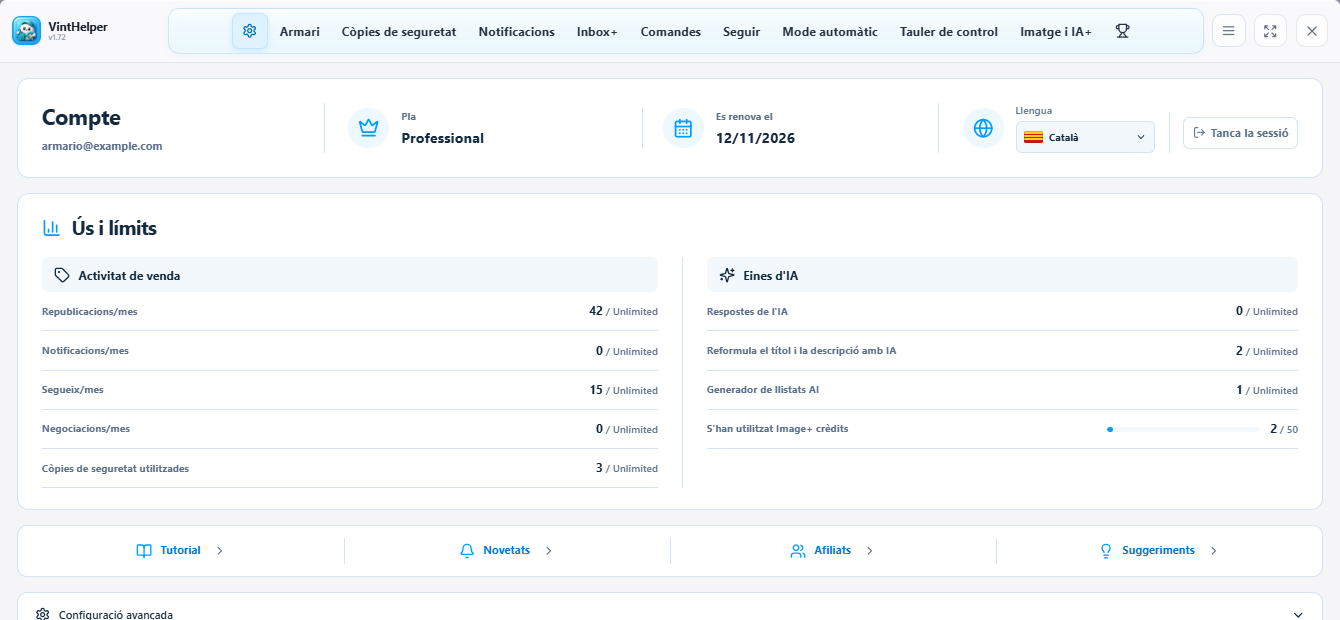Image resolution: width=1340 pixels, height=620 pixels.
Task: Toggle fullscreen with the expand icon
Action: point(1270,31)
